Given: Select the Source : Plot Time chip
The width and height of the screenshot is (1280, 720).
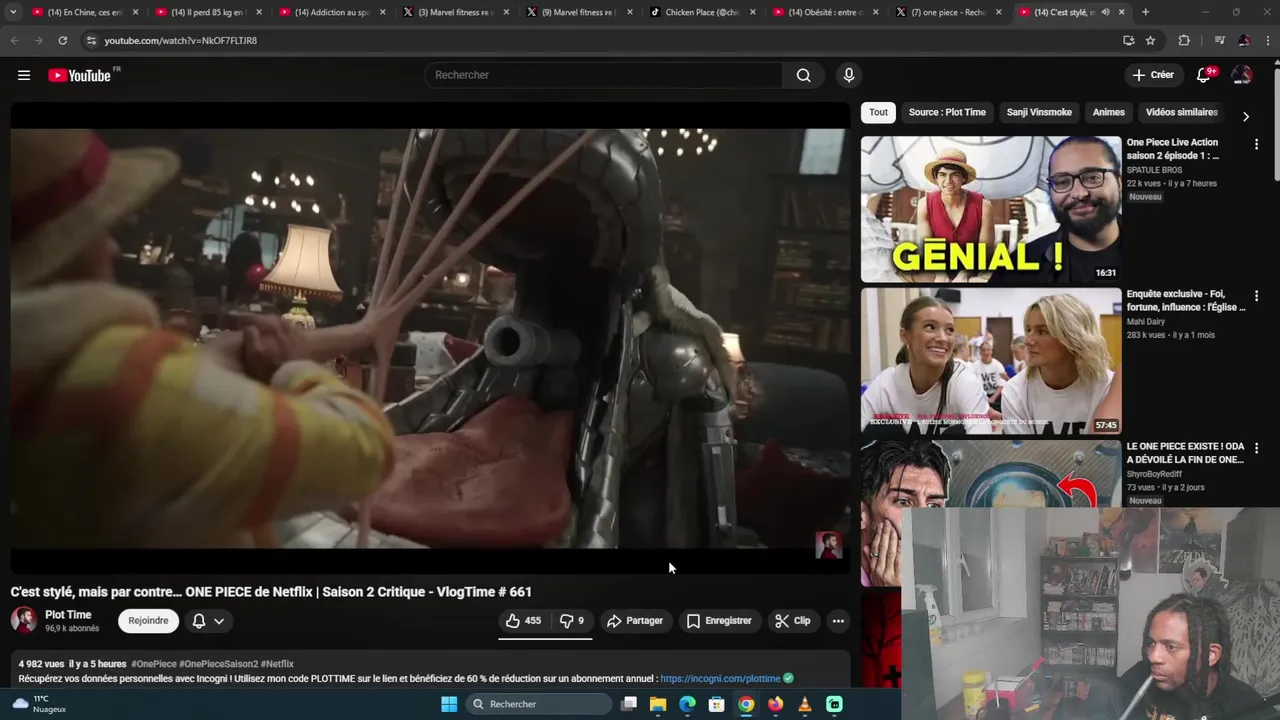Looking at the screenshot, I should tap(947, 112).
